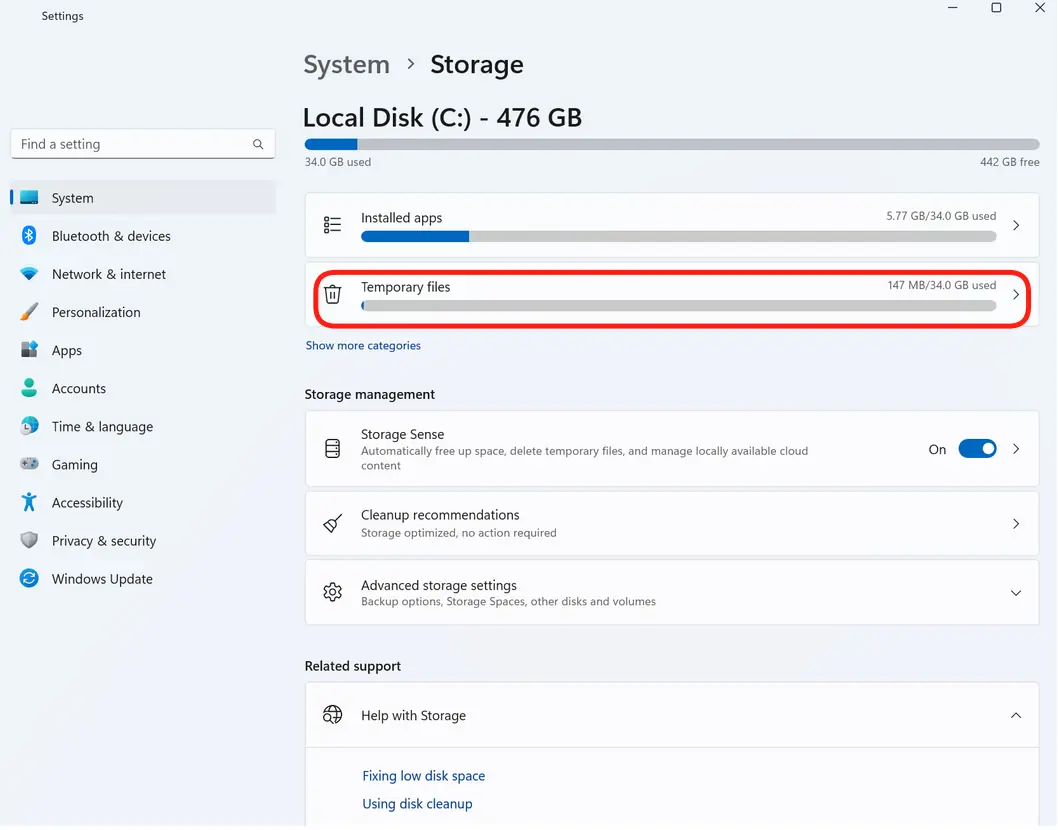Image resolution: width=1058 pixels, height=830 pixels.
Task: Go to Network & internet settings
Action: tap(143, 274)
